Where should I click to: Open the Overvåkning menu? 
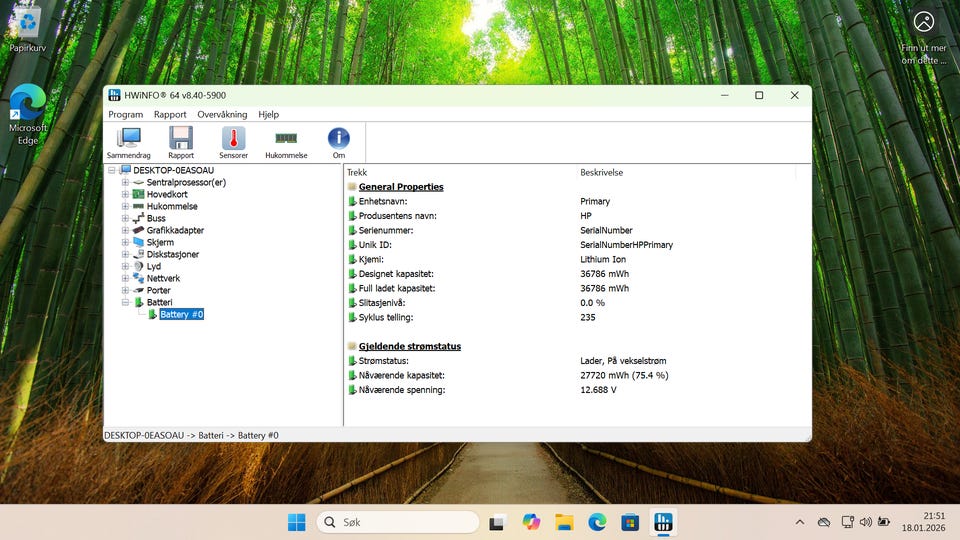[222, 115]
